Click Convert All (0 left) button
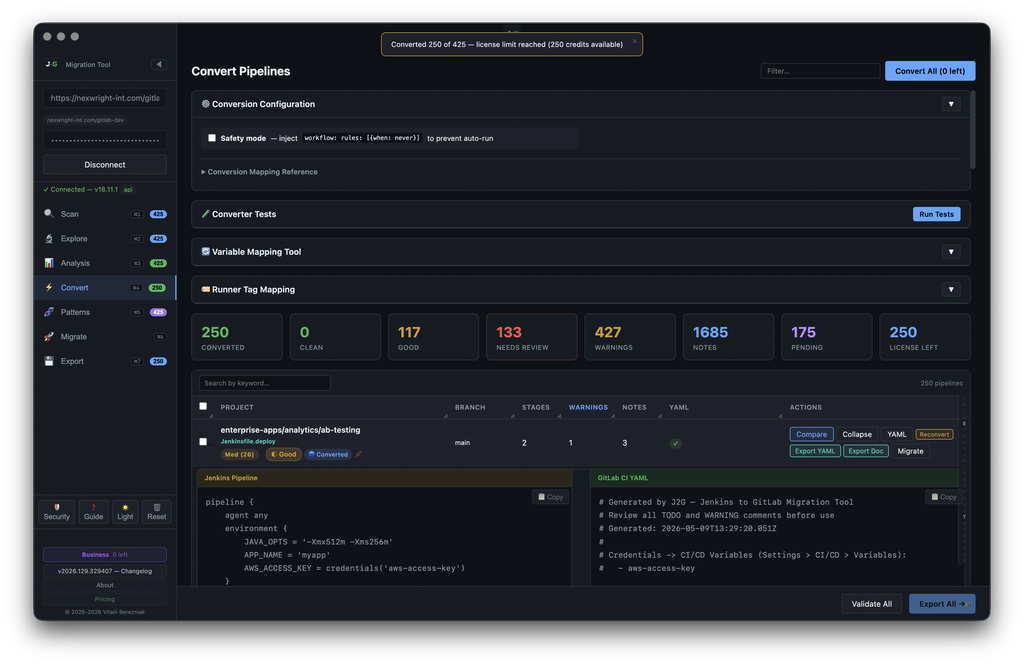Viewport: 1024px width, 665px height. tap(930, 71)
